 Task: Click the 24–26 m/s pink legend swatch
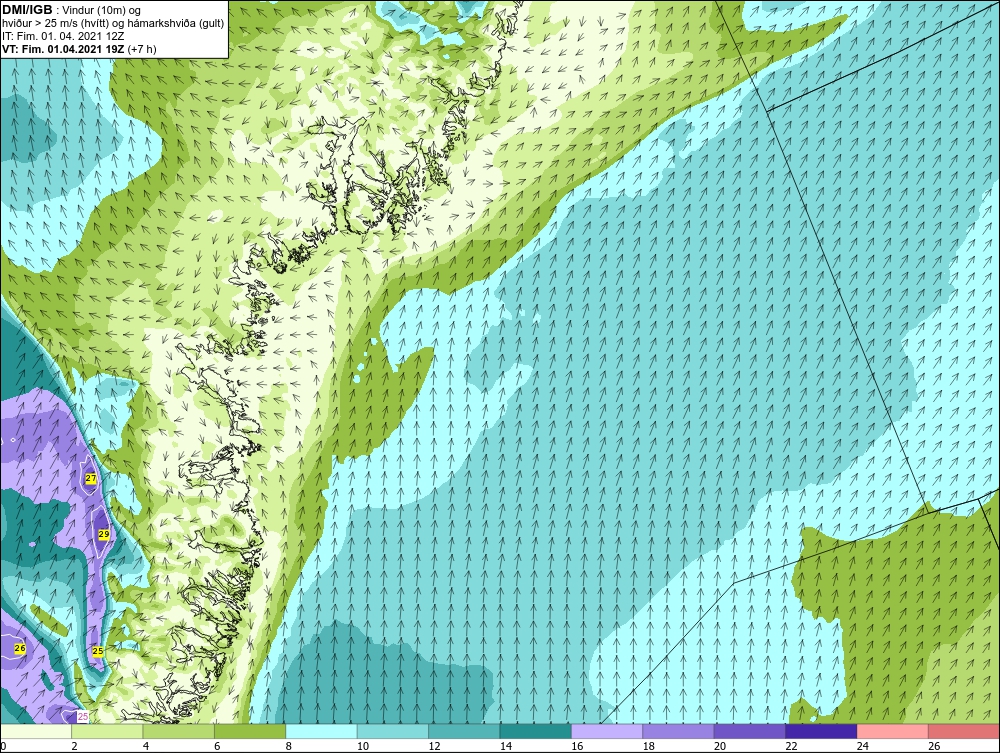[893, 731]
